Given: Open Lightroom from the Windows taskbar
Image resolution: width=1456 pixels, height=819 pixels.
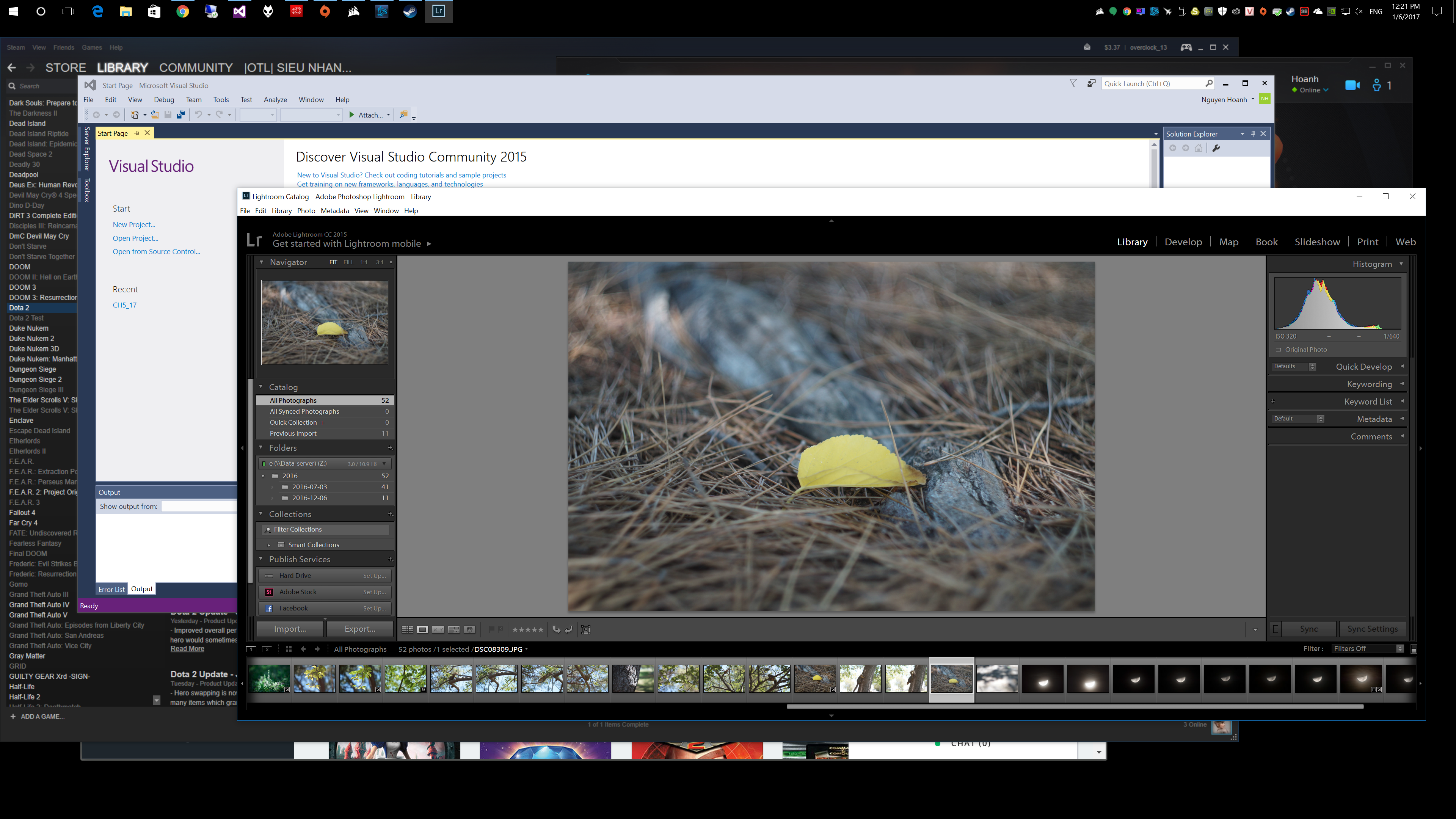Looking at the screenshot, I should point(438,11).
